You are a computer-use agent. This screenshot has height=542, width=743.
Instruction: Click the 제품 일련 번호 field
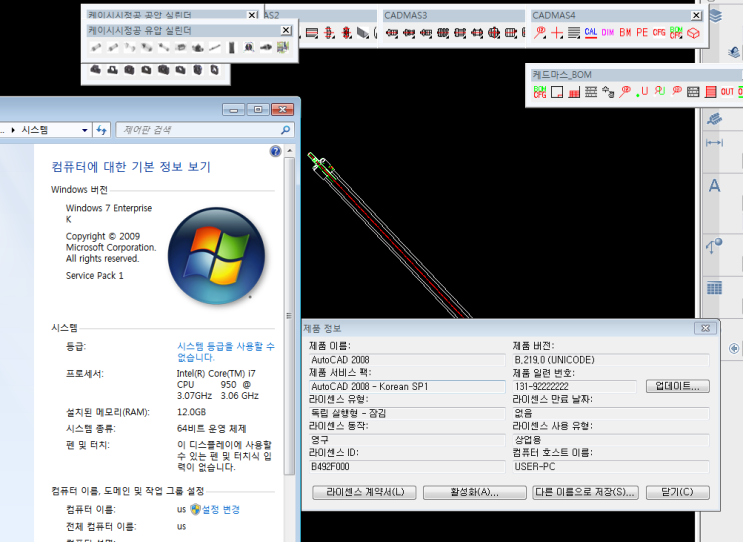coord(574,387)
